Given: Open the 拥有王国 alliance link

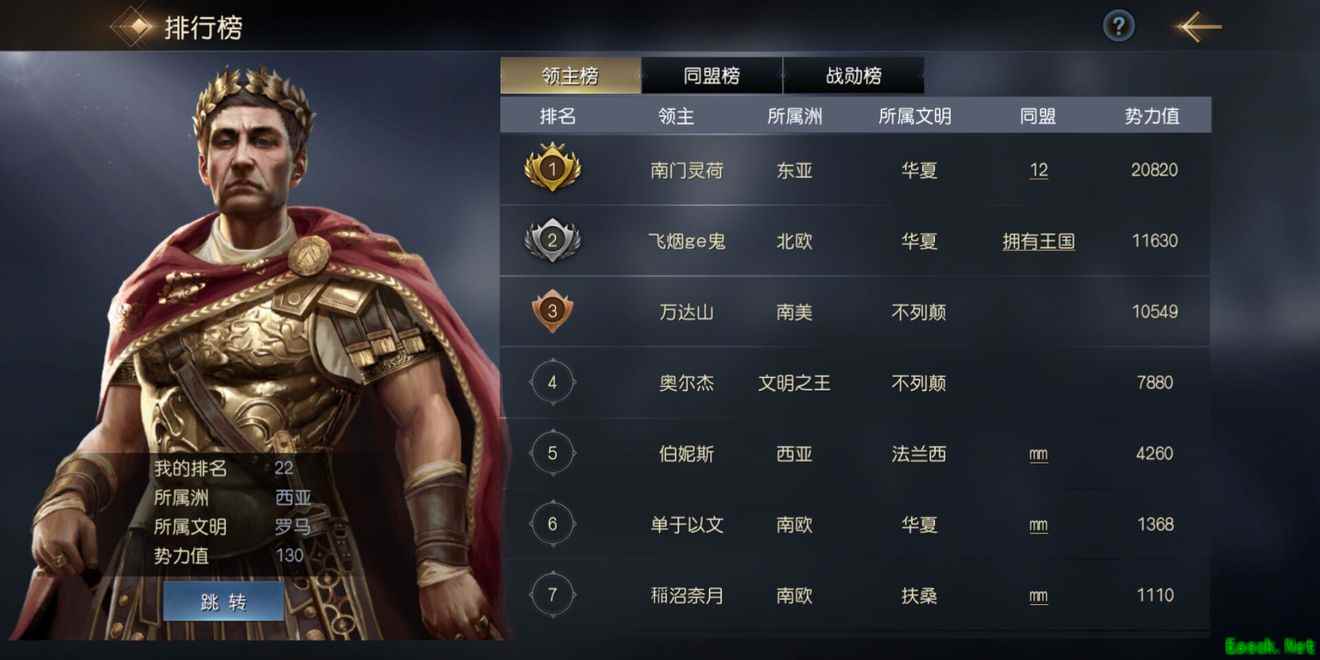Looking at the screenshot, I should pyautogui.click(x=1039, y=241).
